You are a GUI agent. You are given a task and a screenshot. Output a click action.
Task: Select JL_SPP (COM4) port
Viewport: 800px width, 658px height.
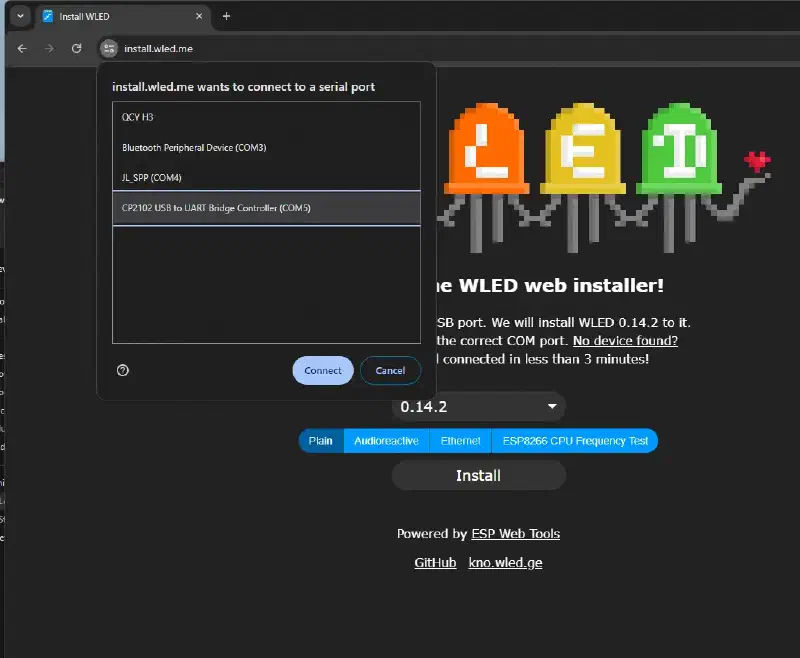tap(266, 178)
